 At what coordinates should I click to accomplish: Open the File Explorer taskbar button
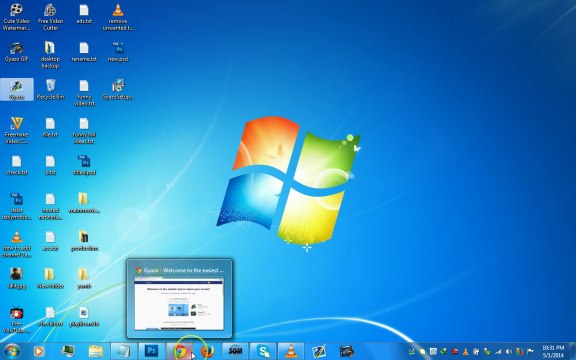click(96, 352)
